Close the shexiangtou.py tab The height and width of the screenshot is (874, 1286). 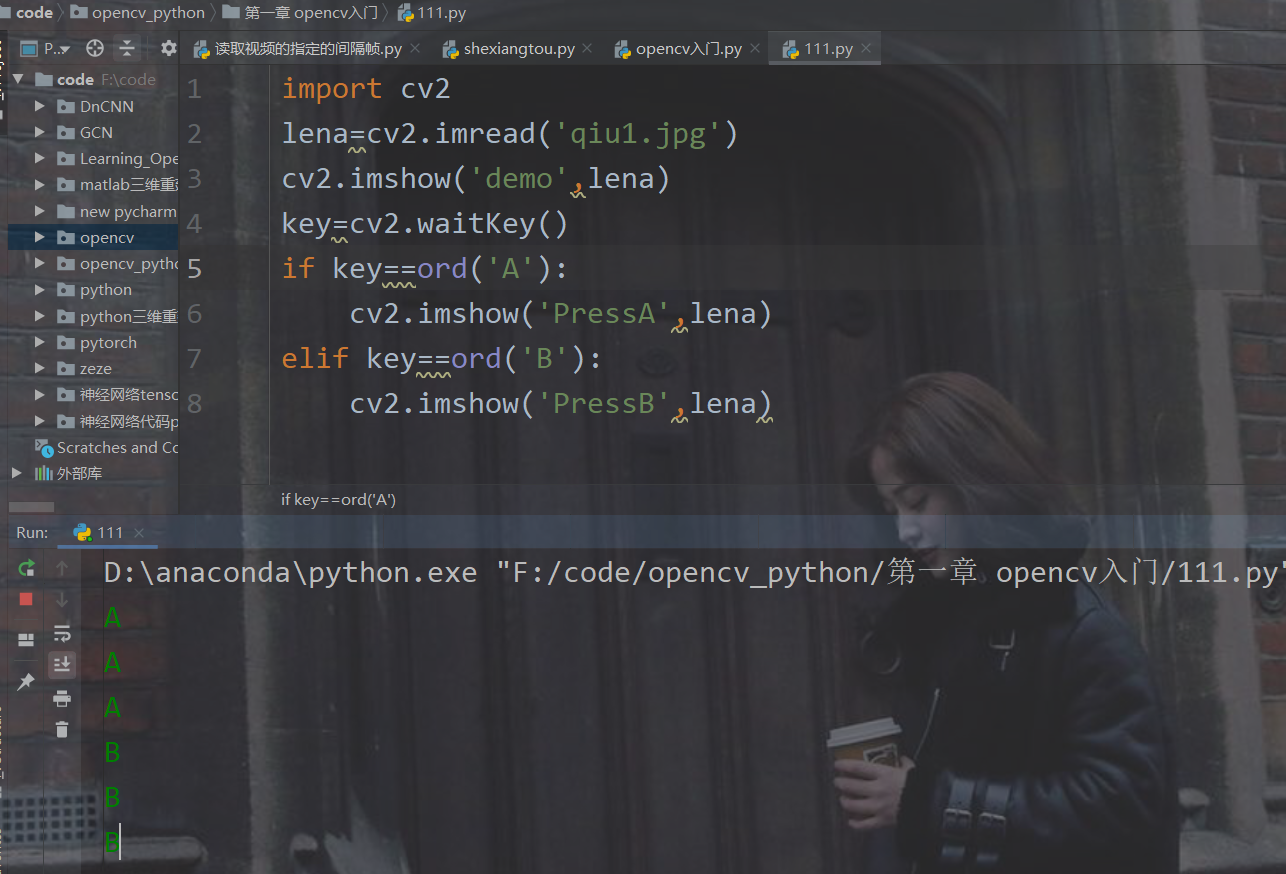pos(587,48)
